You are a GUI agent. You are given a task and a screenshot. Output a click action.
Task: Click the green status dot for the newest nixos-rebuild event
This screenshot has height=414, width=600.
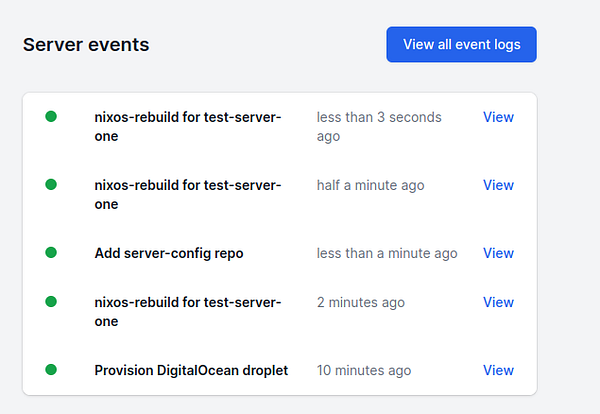click(x=51, y=117)
